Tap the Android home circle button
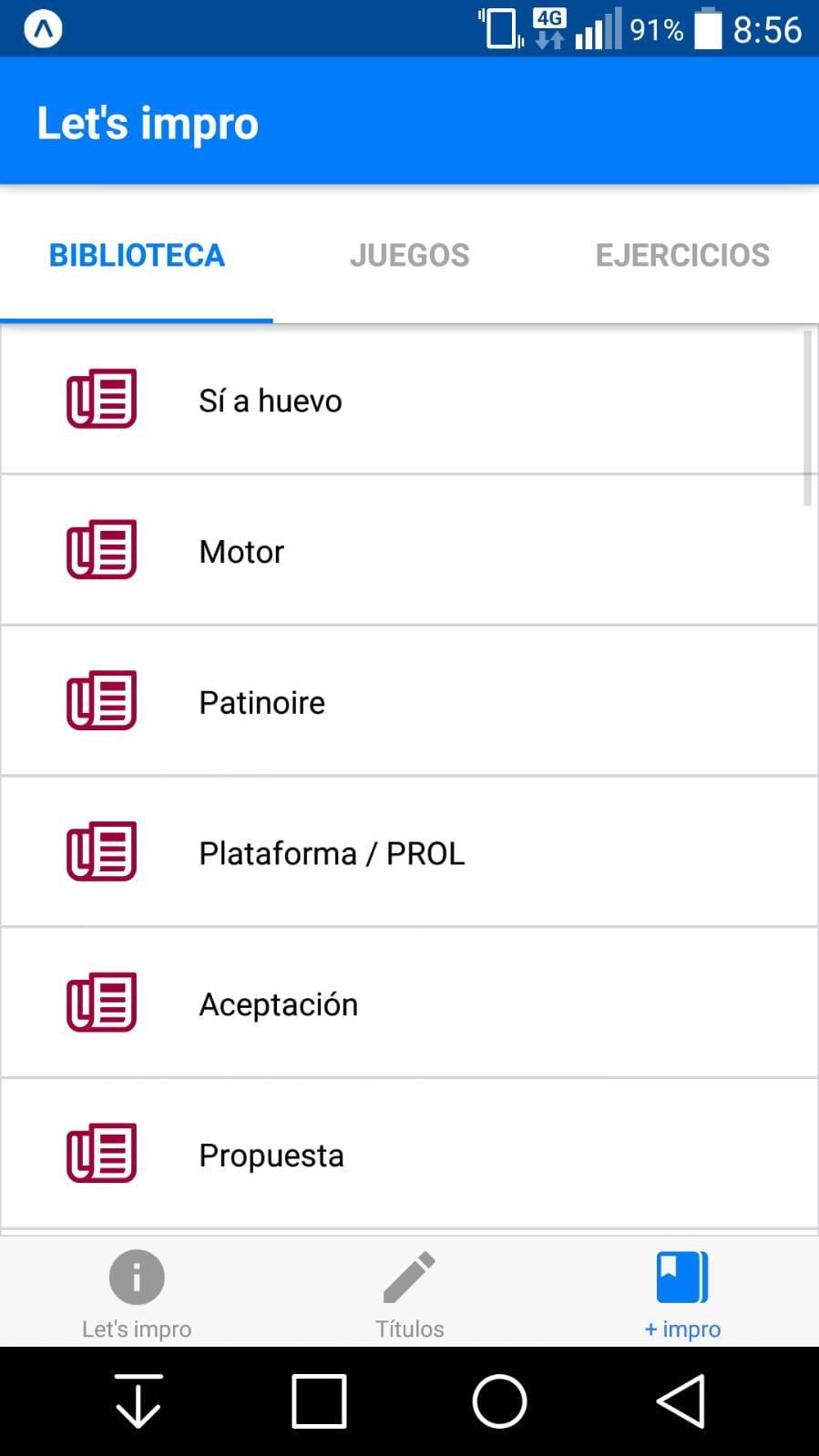 (x=499, y=1400)
